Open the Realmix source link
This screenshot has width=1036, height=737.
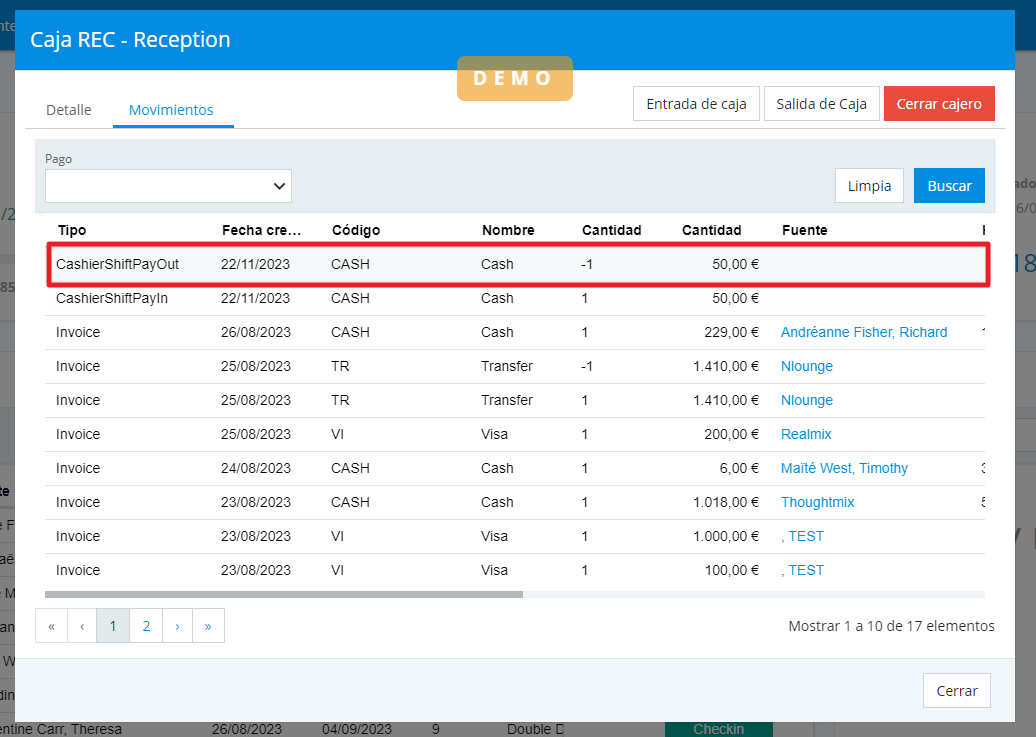coord(806,434)
